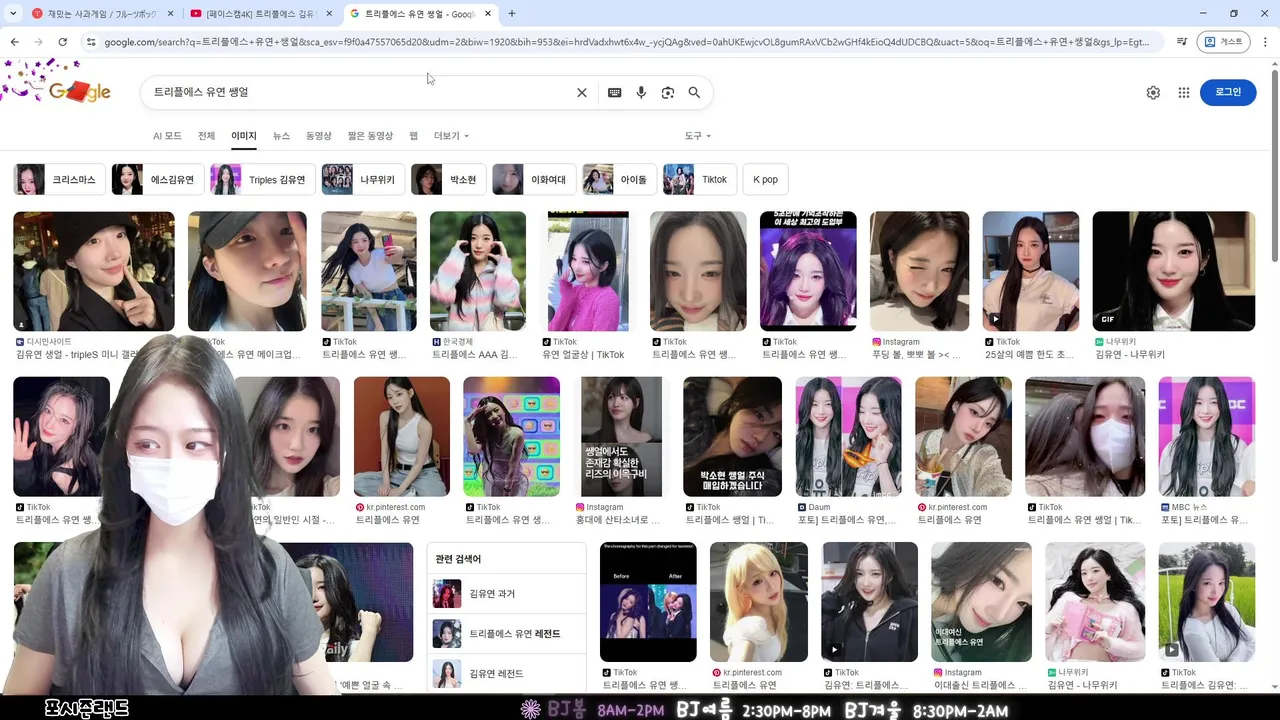Screen dimensions: 1280x720
Task: Open Google quick settings gear icon
Action: pyautogui.click(x=1153, y=92)
